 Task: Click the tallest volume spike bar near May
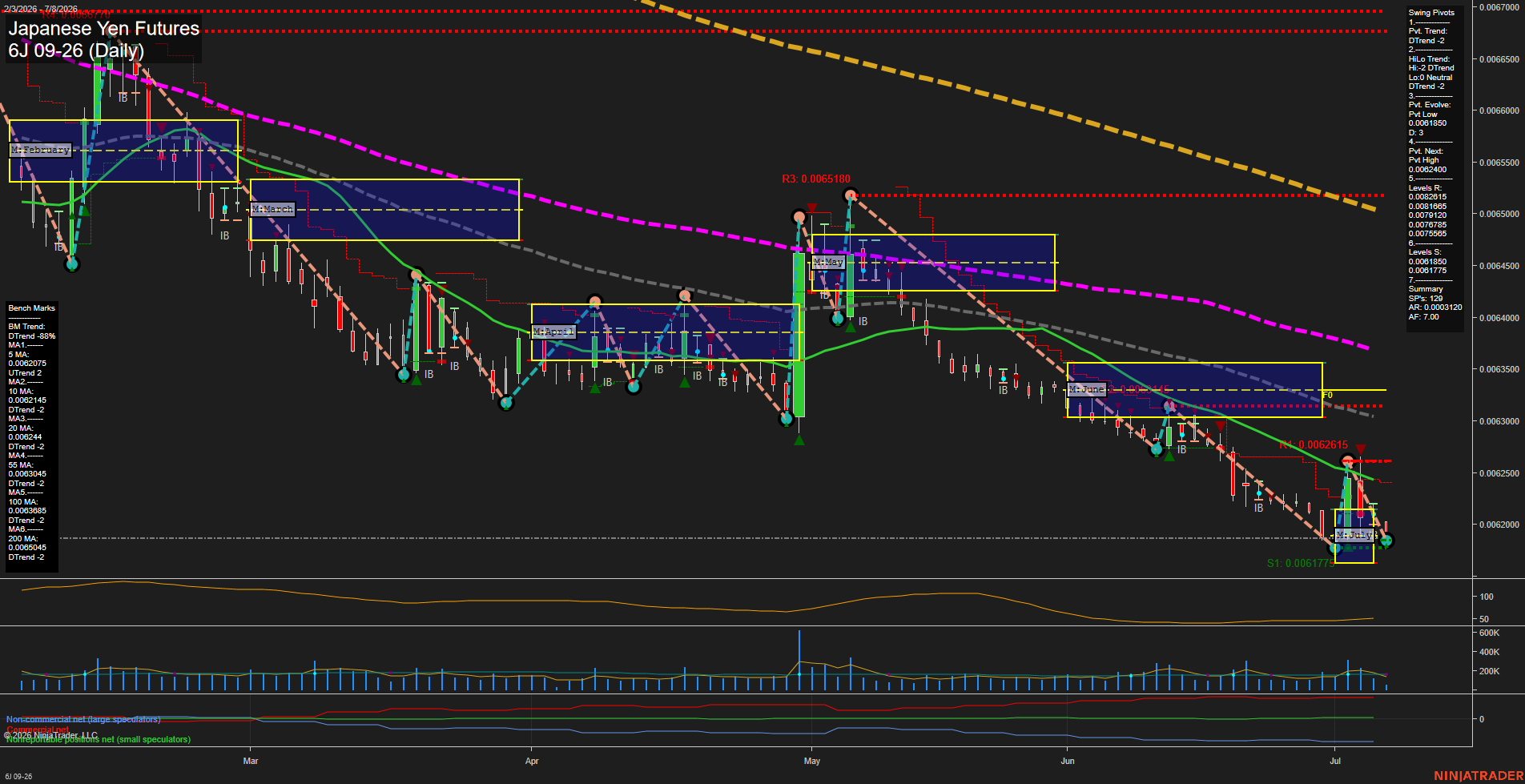[x=799, y=661]
